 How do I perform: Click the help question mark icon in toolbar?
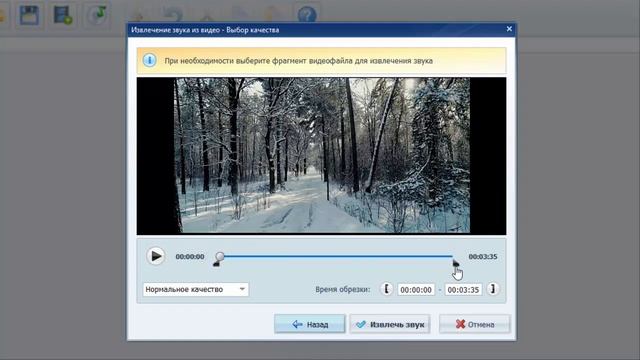click(307, 15)
